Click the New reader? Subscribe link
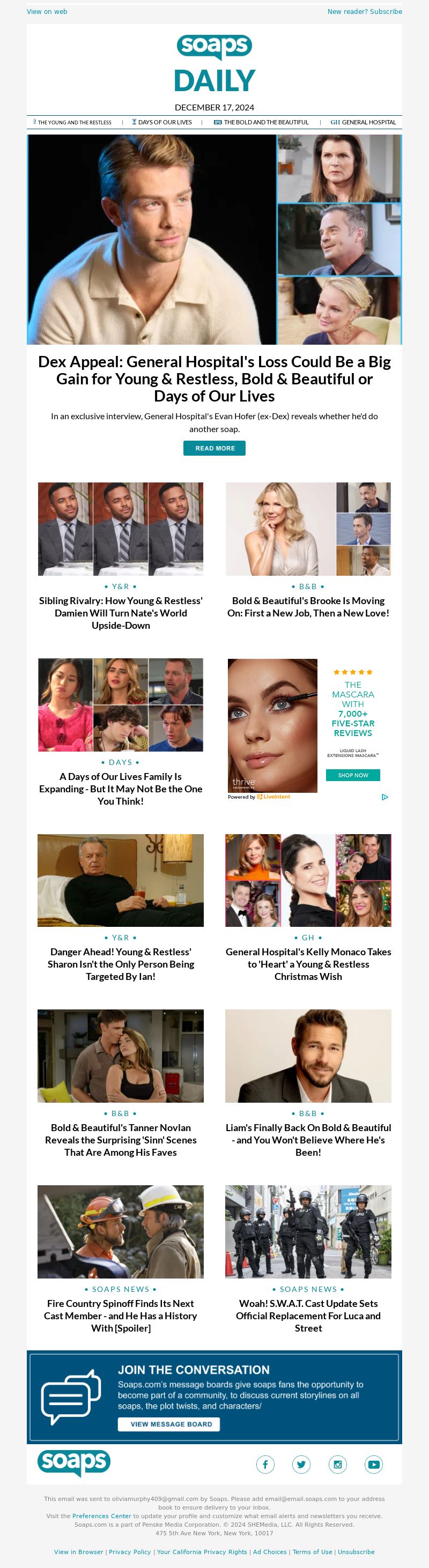The width and height of the screenshot is (429, 1568). (365, 12)
